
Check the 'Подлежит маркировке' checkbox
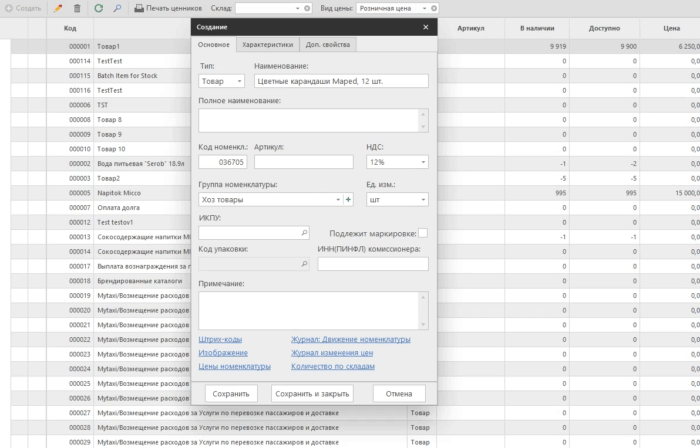(x=422, y=233)
